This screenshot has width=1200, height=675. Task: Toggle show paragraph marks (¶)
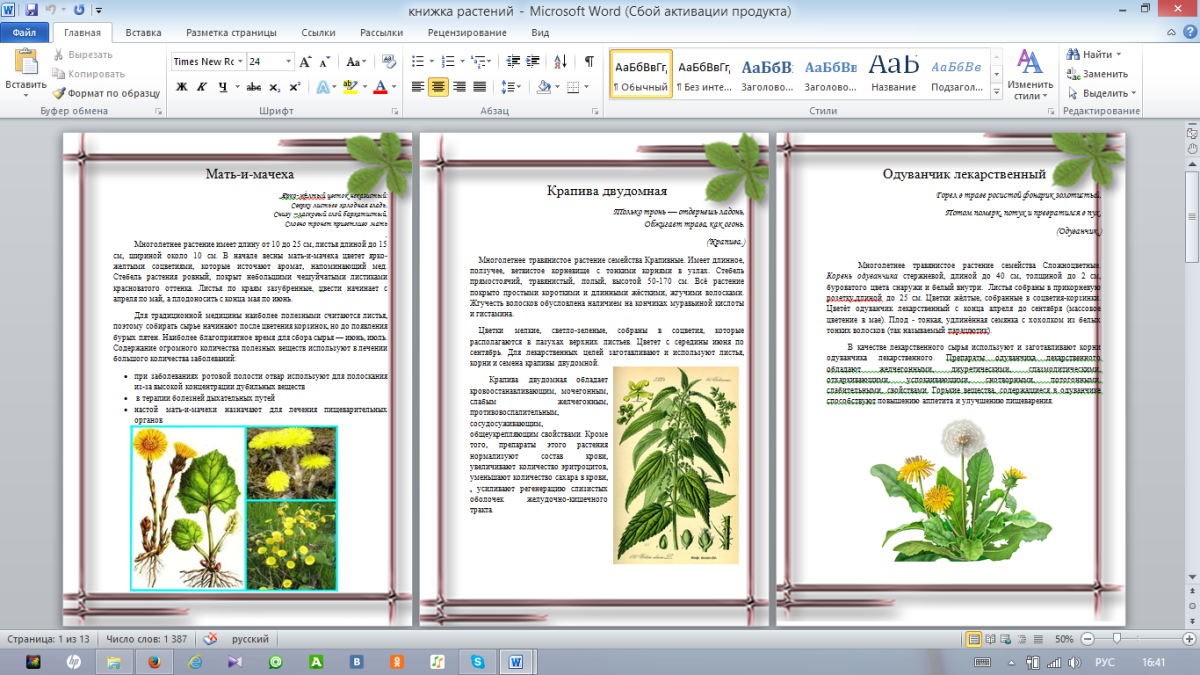pyautogui.click(x=589, y=61)
